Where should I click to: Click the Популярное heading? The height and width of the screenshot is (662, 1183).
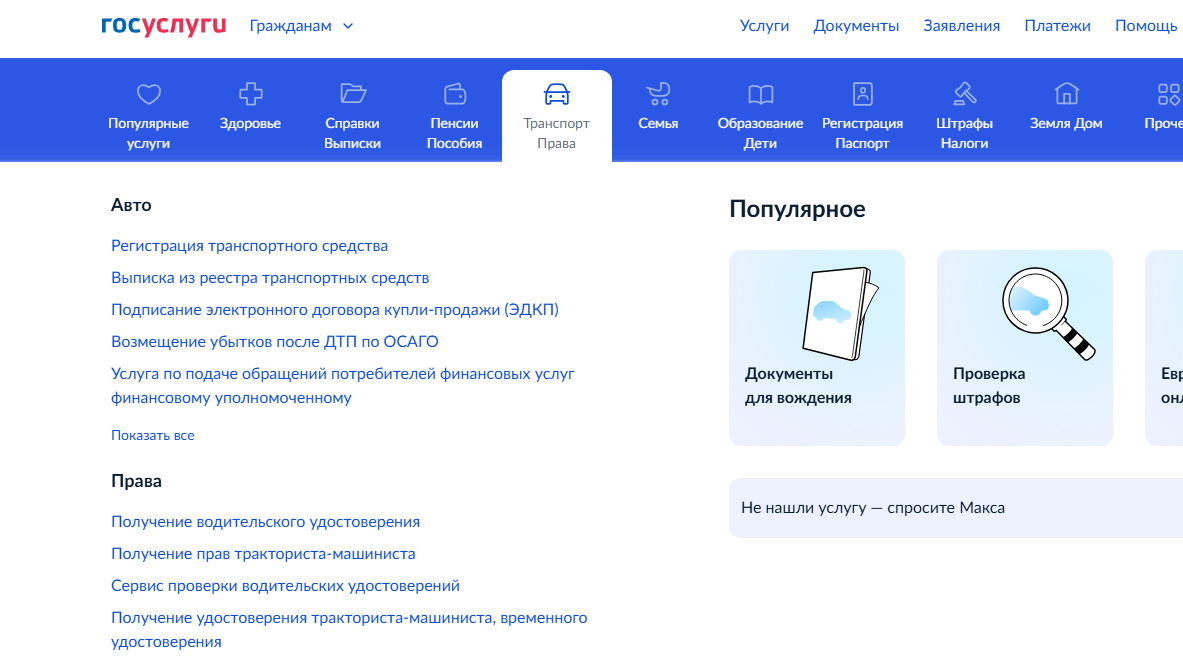pyautogui.click(x=797, y=209)
